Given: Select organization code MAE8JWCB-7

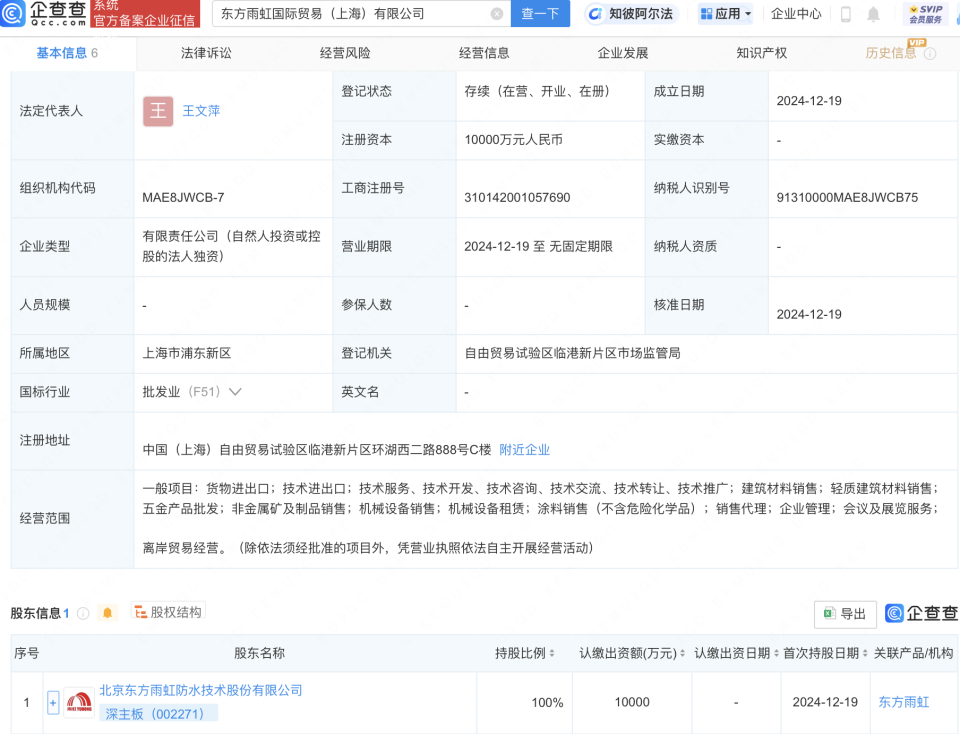Looking at the screenshot, I should 184,198.
